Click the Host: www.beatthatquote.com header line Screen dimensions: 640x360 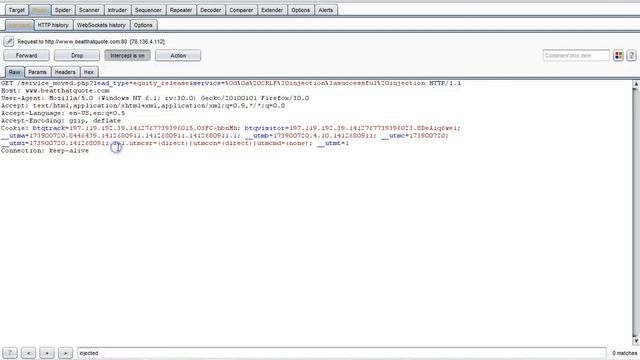pos(55,91)
